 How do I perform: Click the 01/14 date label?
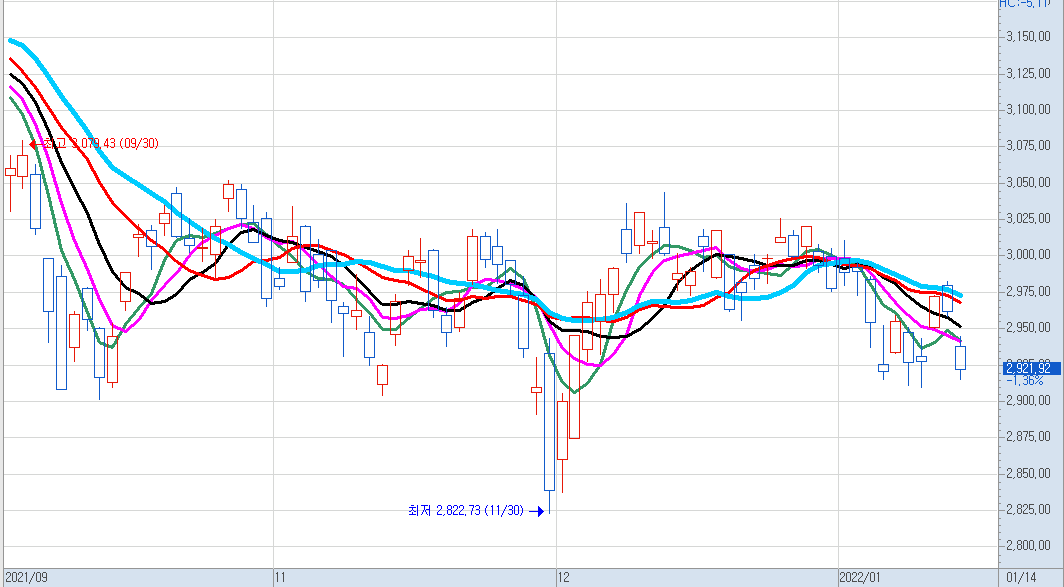pos(1021,577)
